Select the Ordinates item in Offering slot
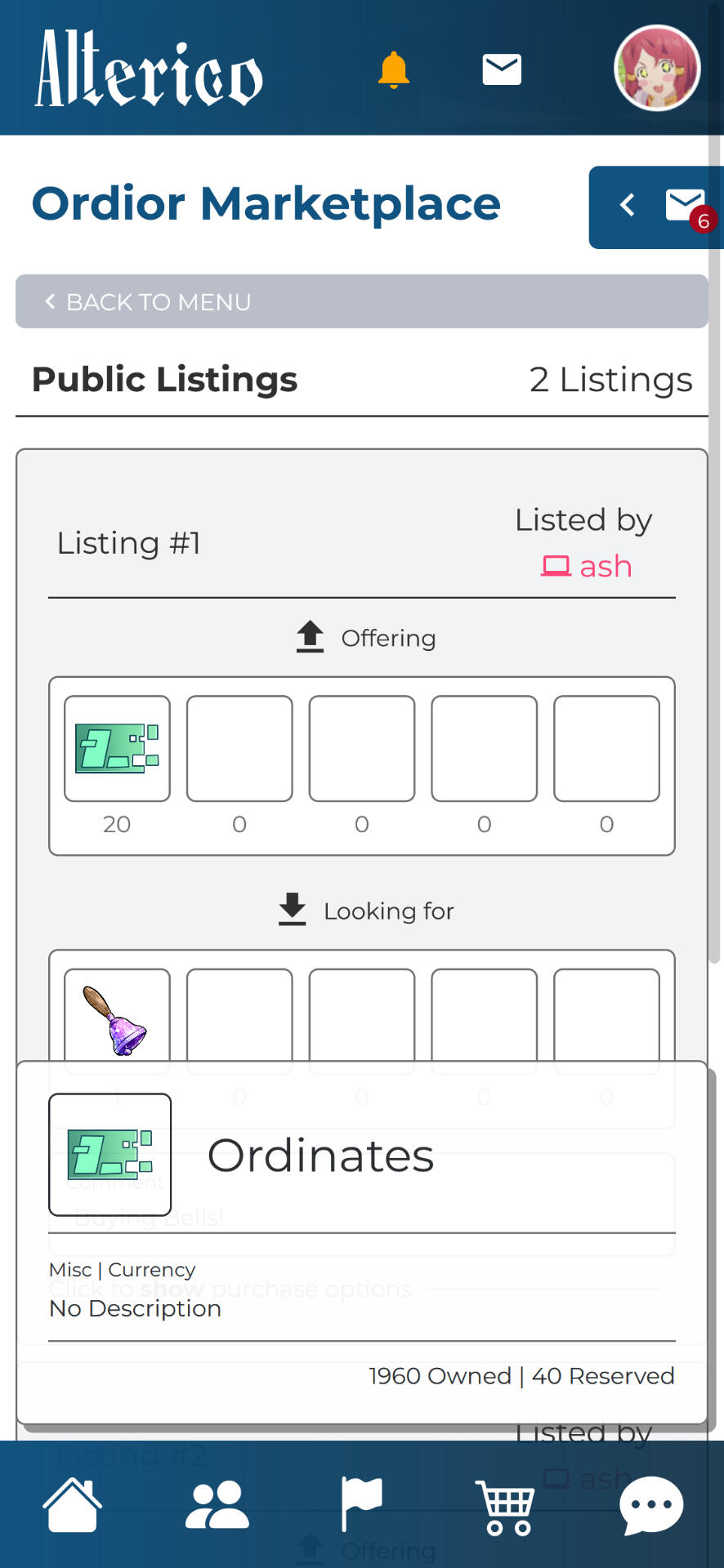724x1568 pixels. pos(118,748)
